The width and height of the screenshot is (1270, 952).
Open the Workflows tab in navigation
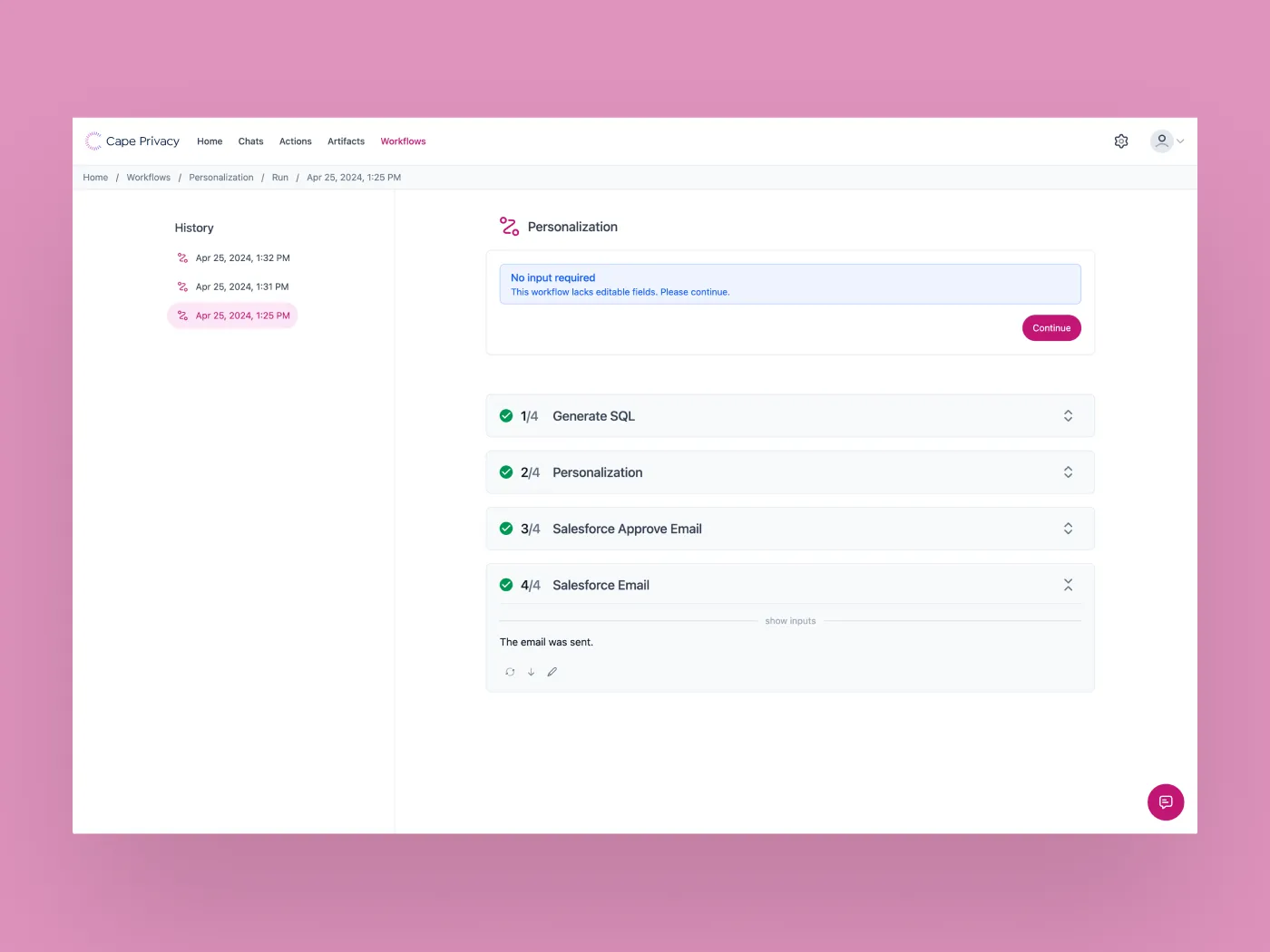[403, 141]
